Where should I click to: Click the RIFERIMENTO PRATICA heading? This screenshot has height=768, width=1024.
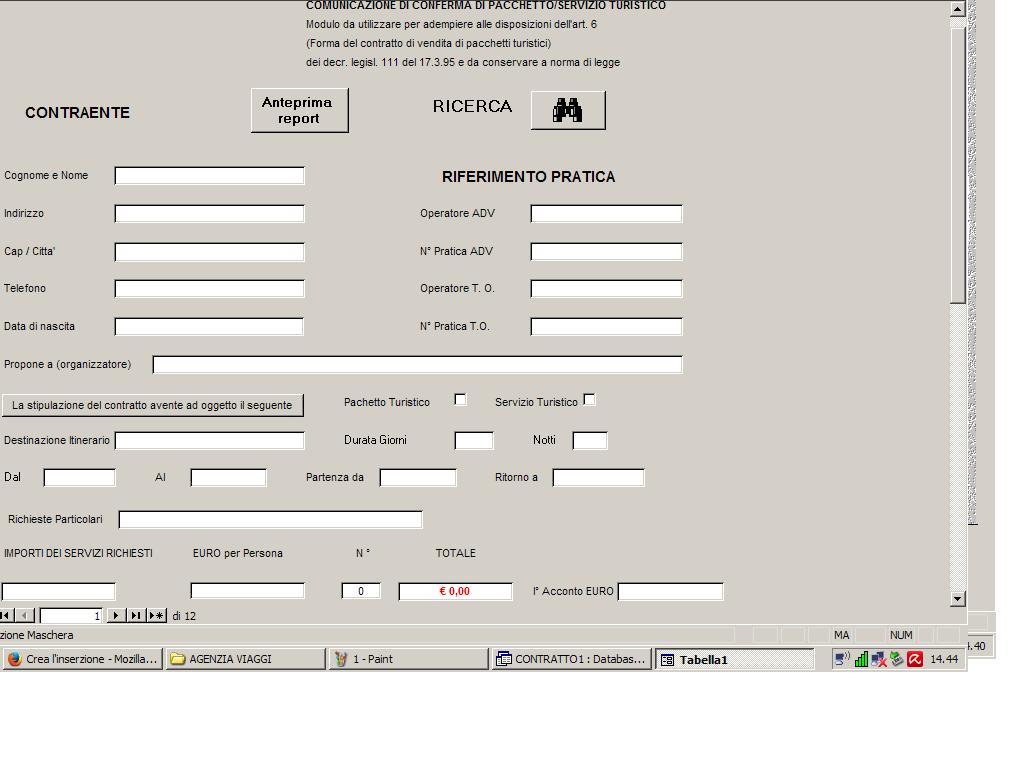(x=528, y=177)
